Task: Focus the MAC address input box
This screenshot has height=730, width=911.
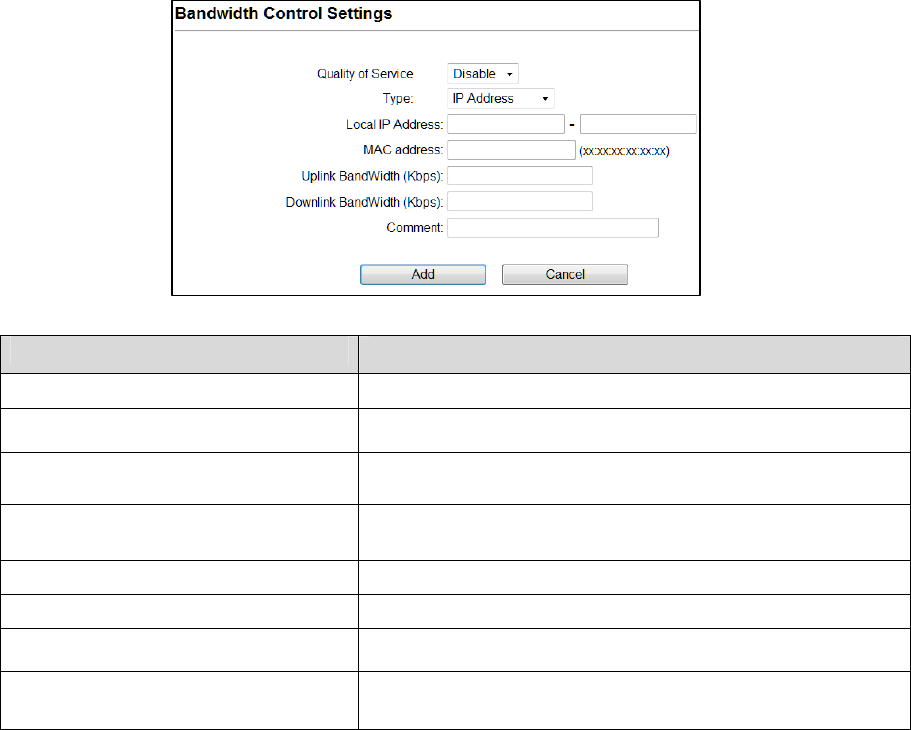Action: click(511, 150)
